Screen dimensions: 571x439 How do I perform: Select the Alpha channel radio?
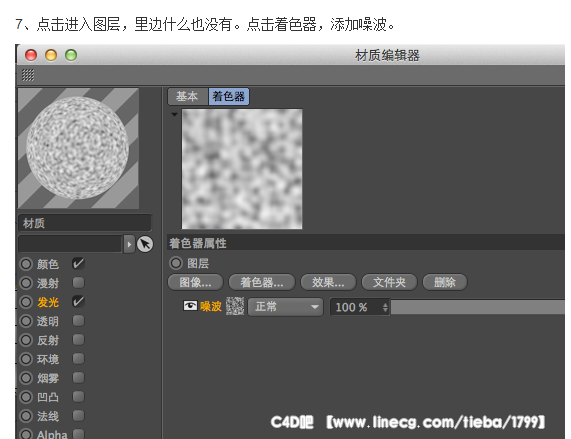pyautogui.click(x=26, y=434)
